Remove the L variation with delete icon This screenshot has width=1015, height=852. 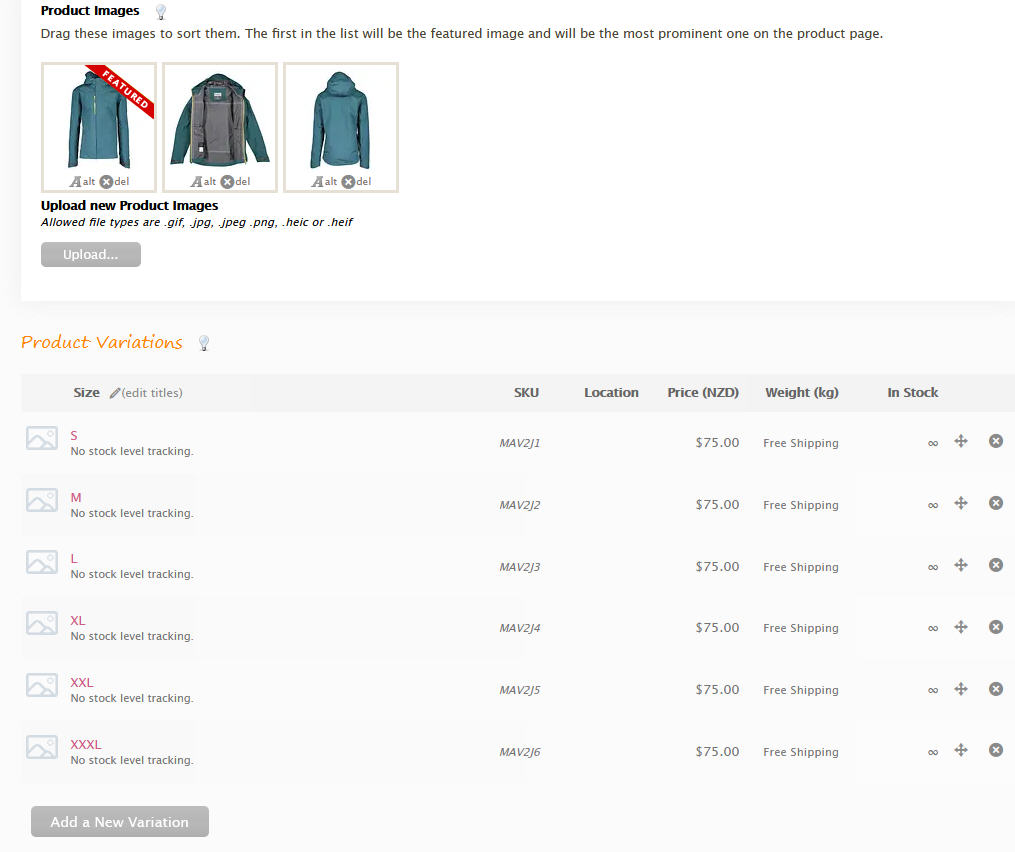996,565
